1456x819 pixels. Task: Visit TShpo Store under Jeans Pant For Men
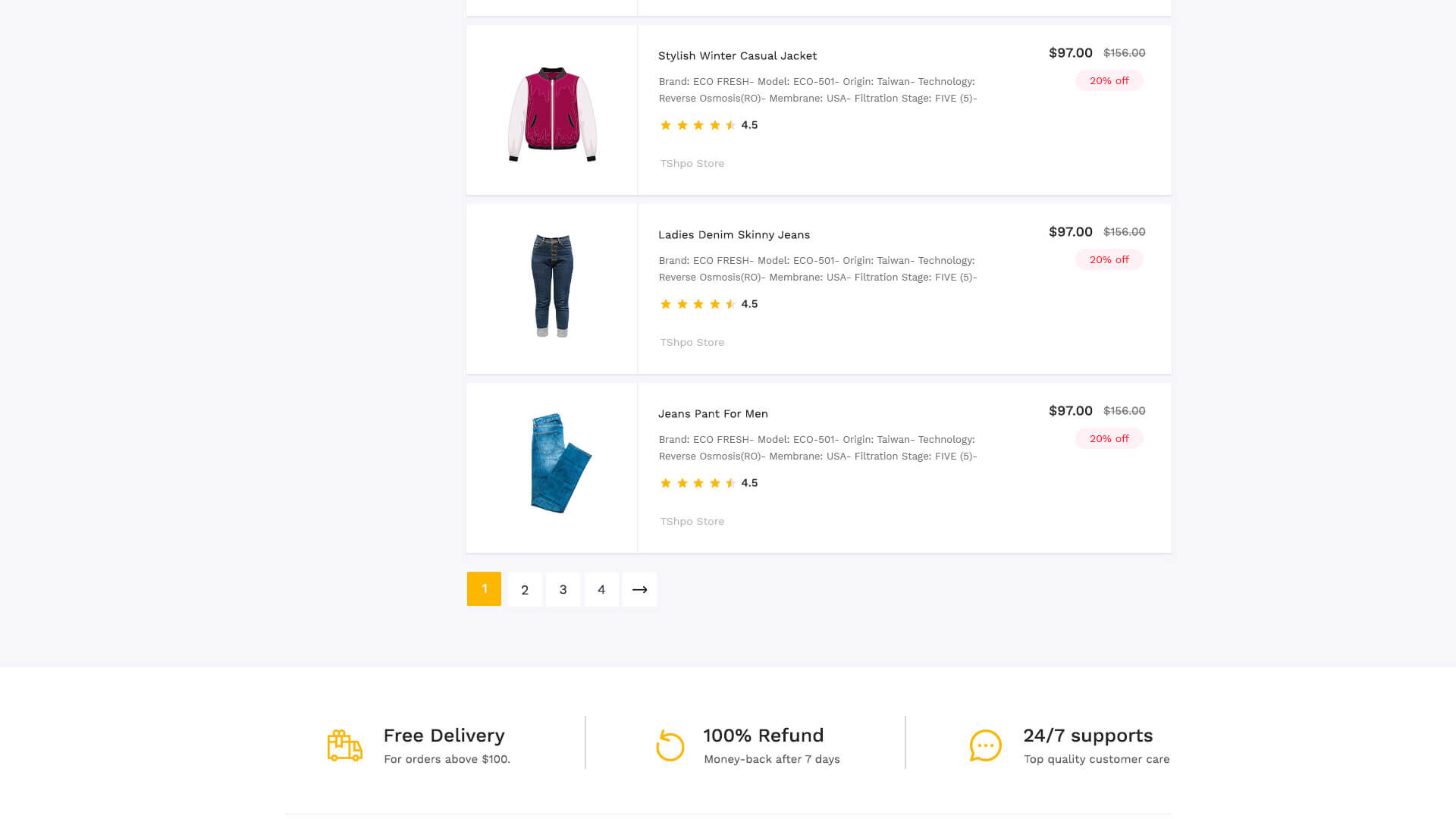(692, 521)
